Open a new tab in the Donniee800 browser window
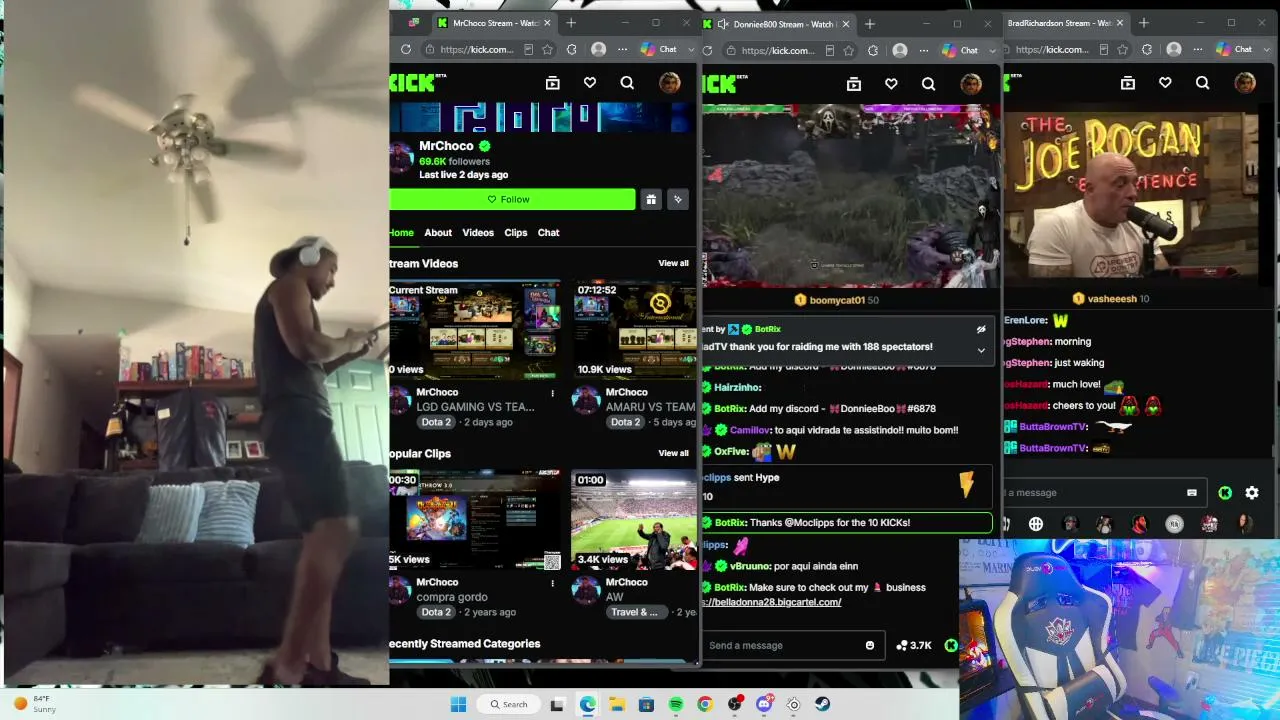Image resolution: width=1280 pixels, height=720 pixels. click(x=869, y=23)
